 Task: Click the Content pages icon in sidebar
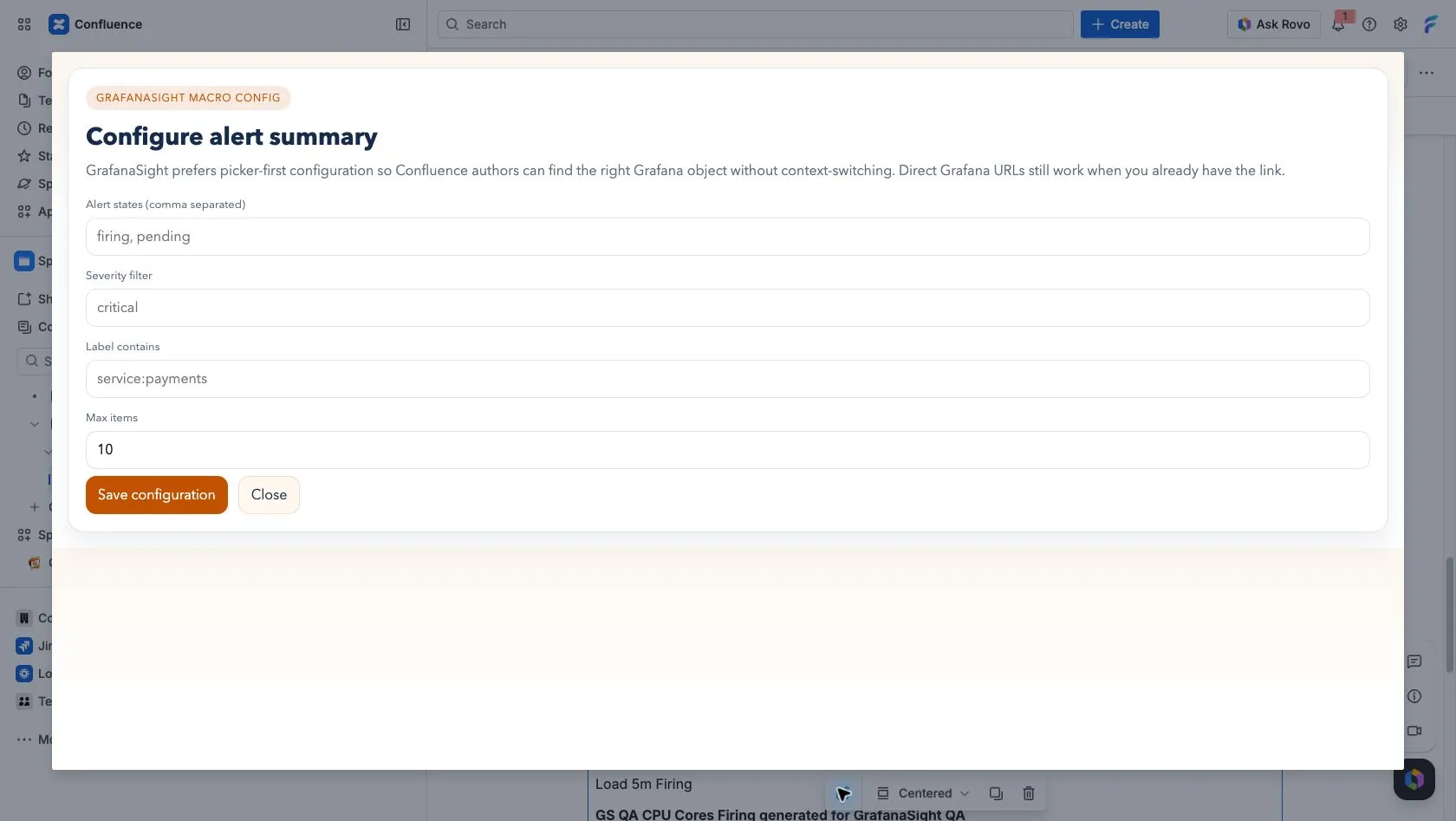(x=24, y=327)
